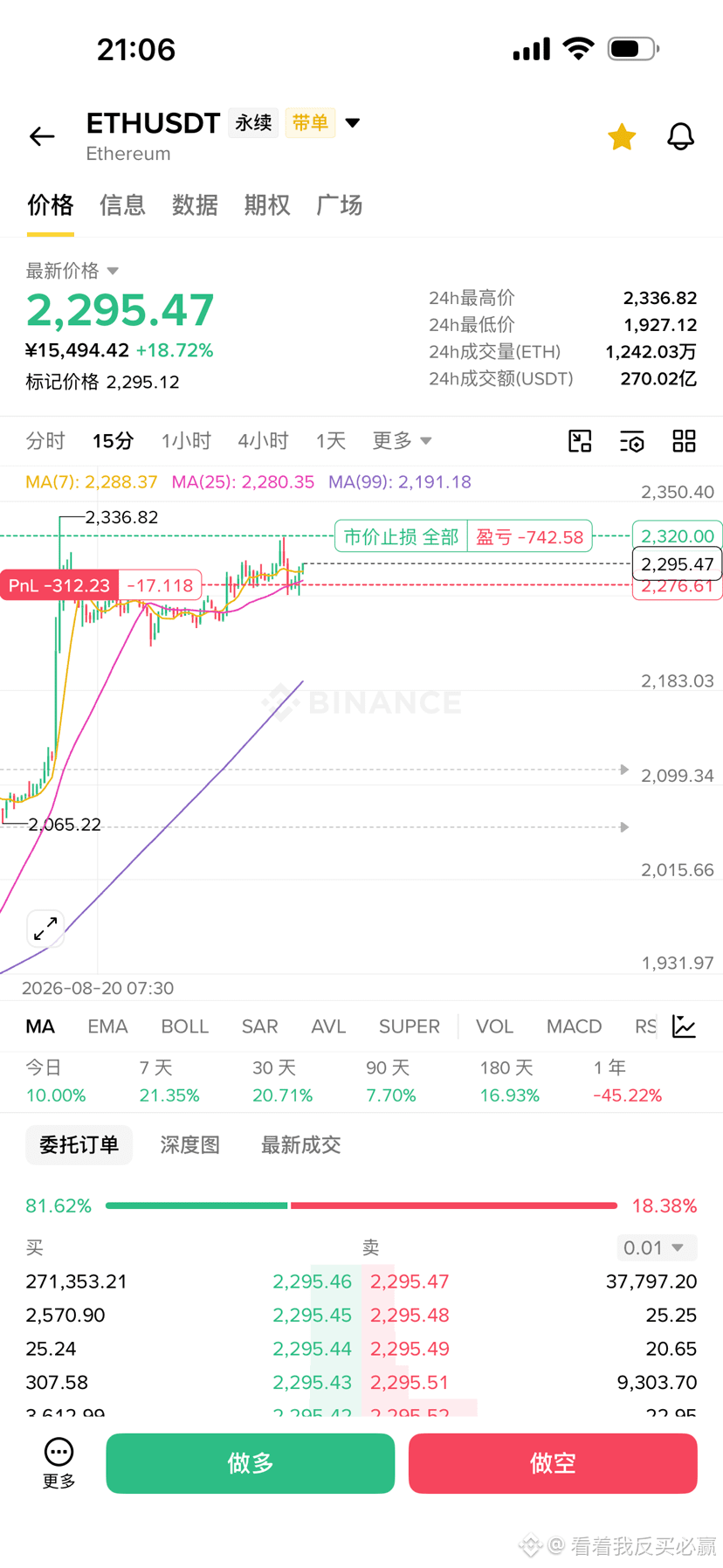Toggle the AVL indicator
This screenshot has width=723, height=1568.
(x=328, y=1026)
